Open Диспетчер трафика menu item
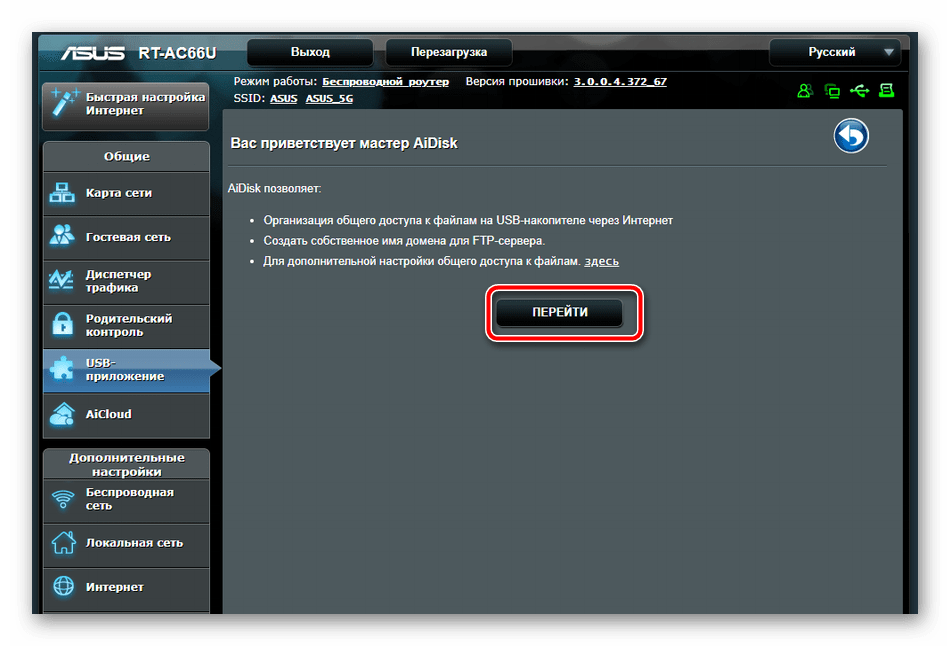Viewport: 950px width, 646px height. coord(126,281)
